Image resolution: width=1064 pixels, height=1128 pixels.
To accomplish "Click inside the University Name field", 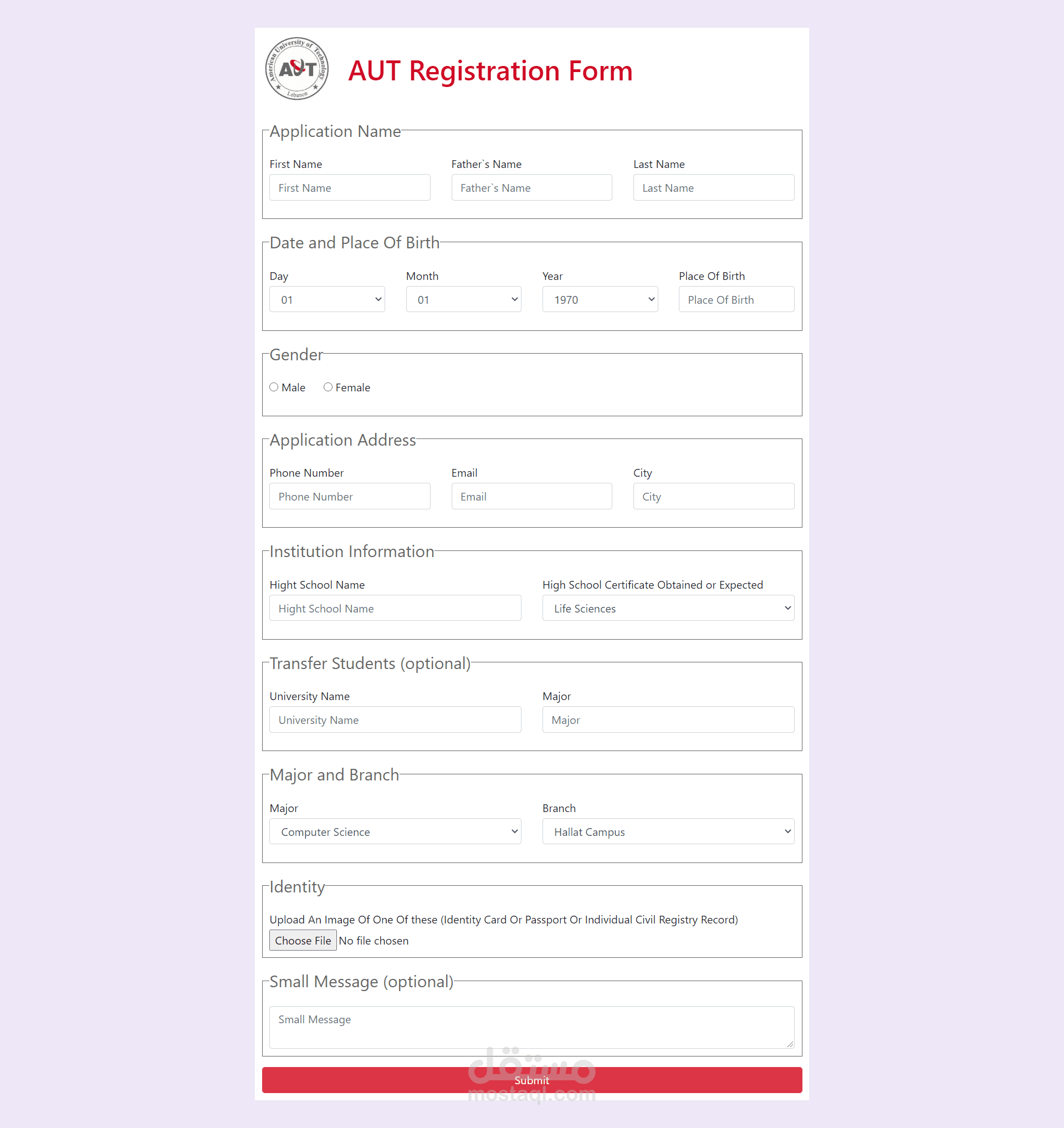I will coord(395,719).
